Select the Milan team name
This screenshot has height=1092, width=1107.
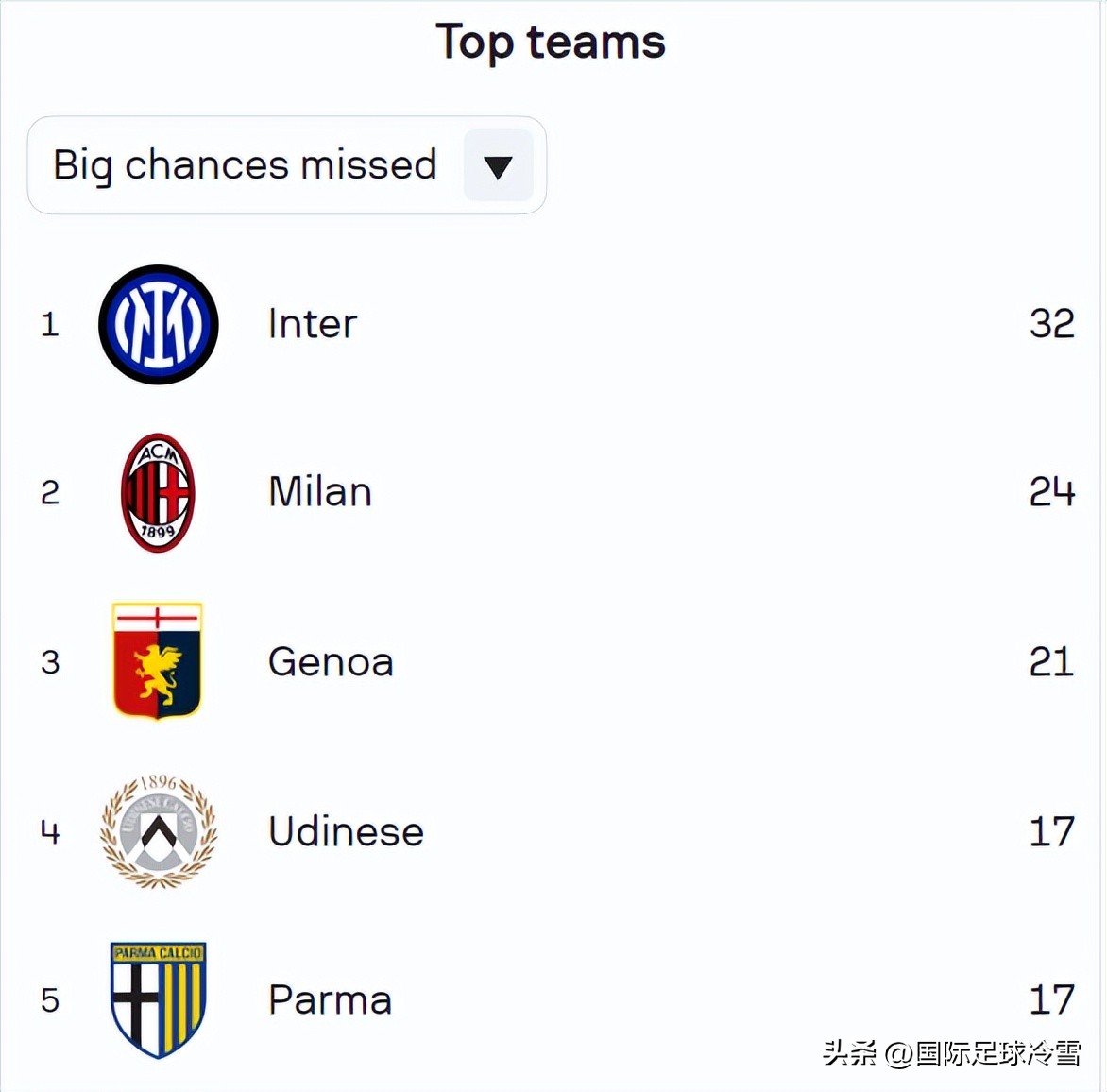point(320,492)
